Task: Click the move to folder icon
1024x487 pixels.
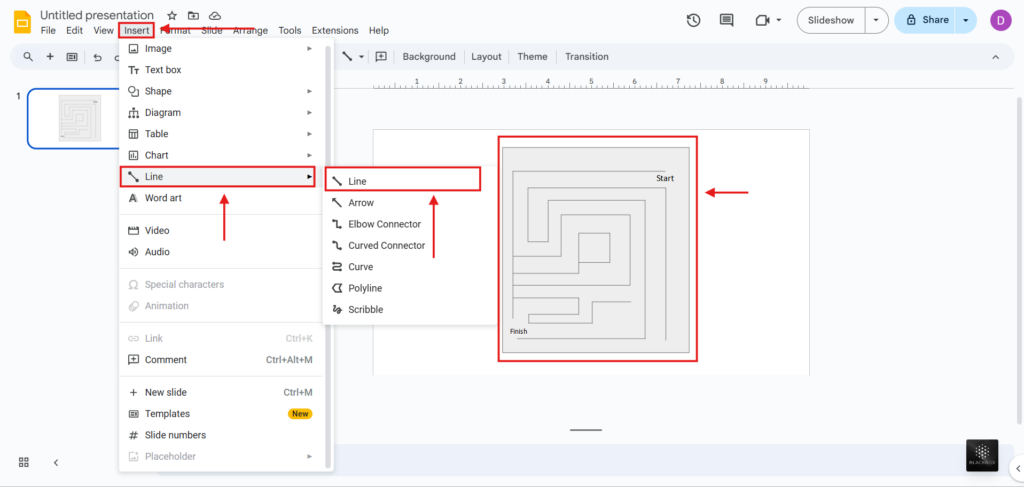Action: (193, 16)
